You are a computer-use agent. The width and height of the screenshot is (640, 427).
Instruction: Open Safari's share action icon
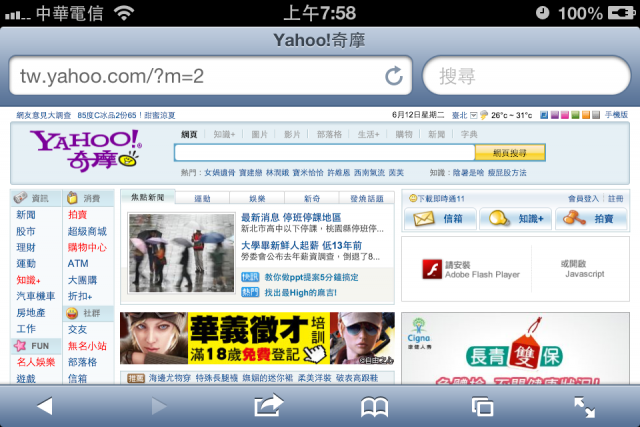(268, 405)
